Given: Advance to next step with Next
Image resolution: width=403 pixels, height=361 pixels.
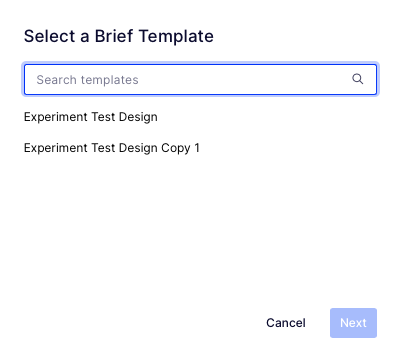Looking at the screenshot, I should point(353,323).
